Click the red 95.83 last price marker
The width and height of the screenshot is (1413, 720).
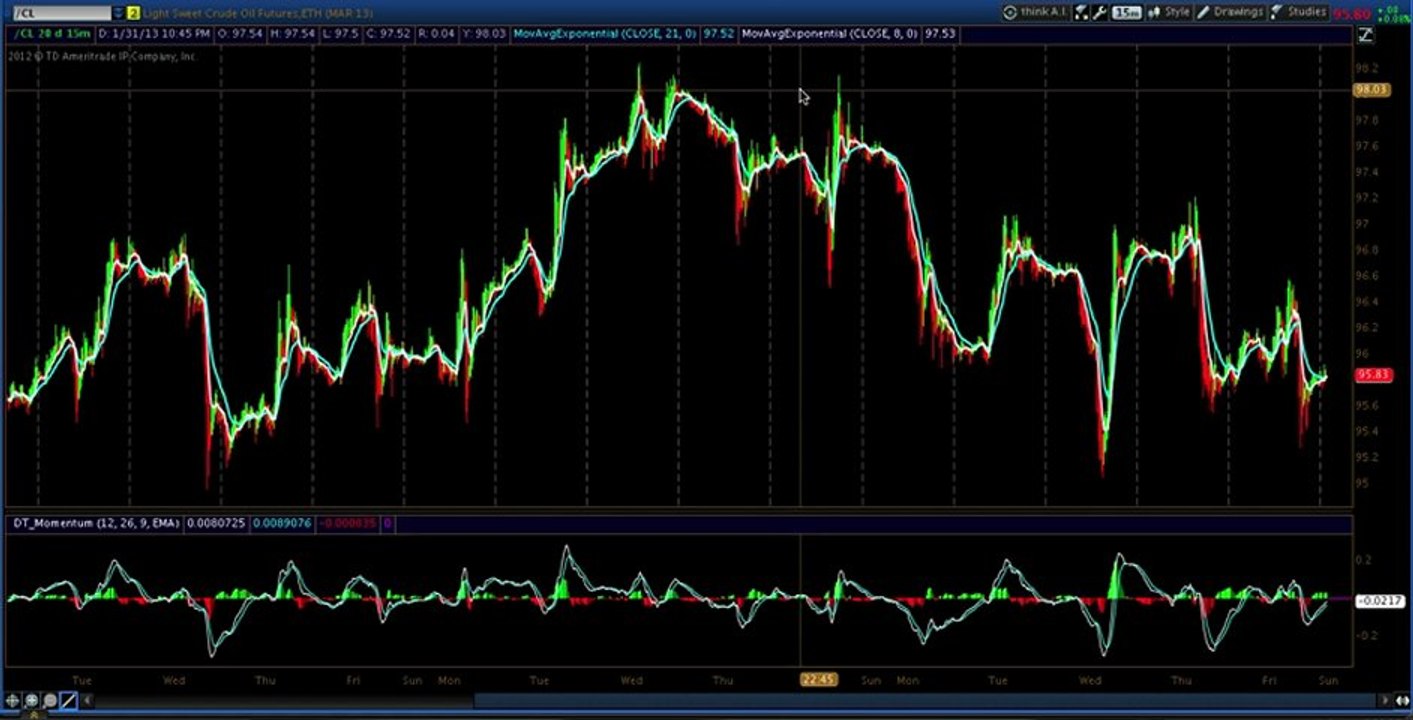(1372, 375)
